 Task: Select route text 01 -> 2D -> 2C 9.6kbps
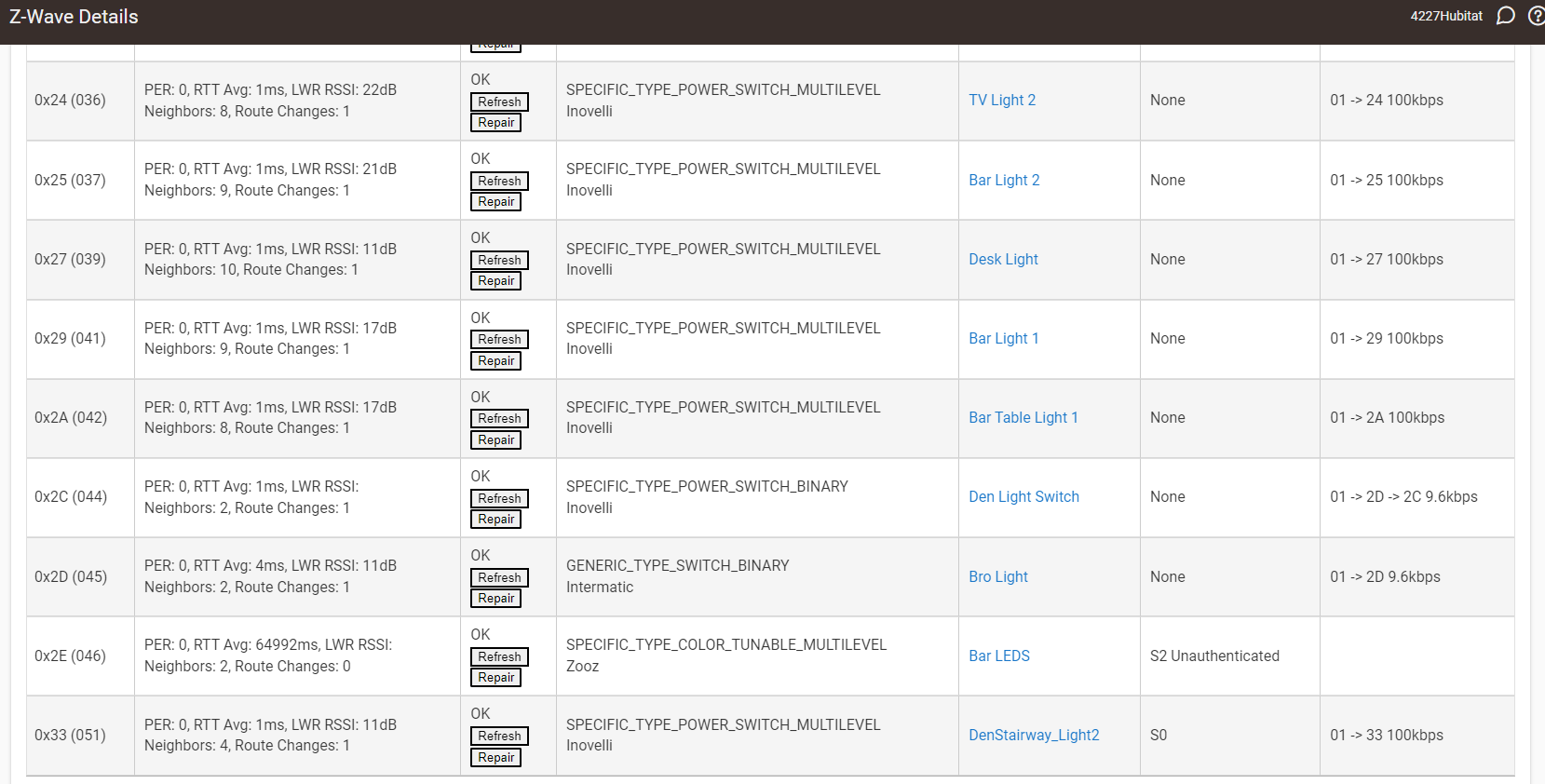pyautogui.click(x=1403, y=496)
